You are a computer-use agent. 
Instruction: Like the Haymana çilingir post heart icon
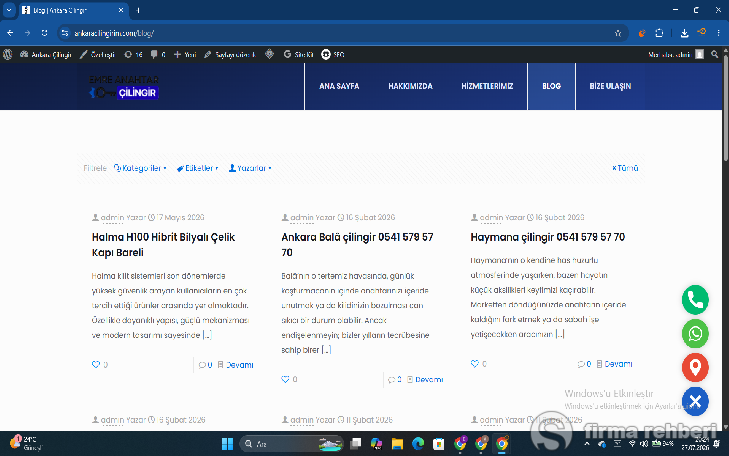pyautogui.click(x=475, y=363)
